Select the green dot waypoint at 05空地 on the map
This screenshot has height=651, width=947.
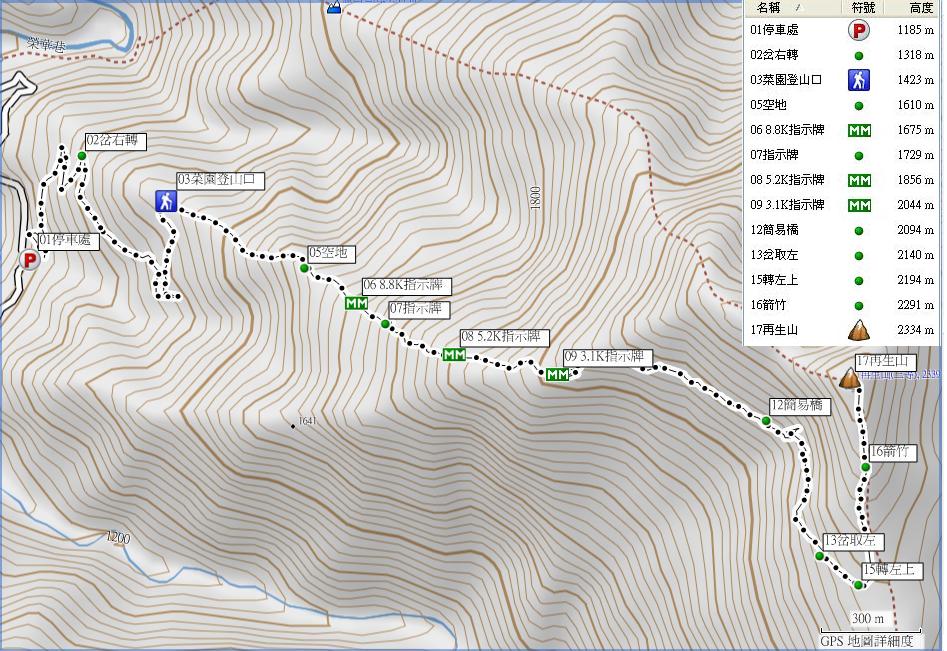304,268
